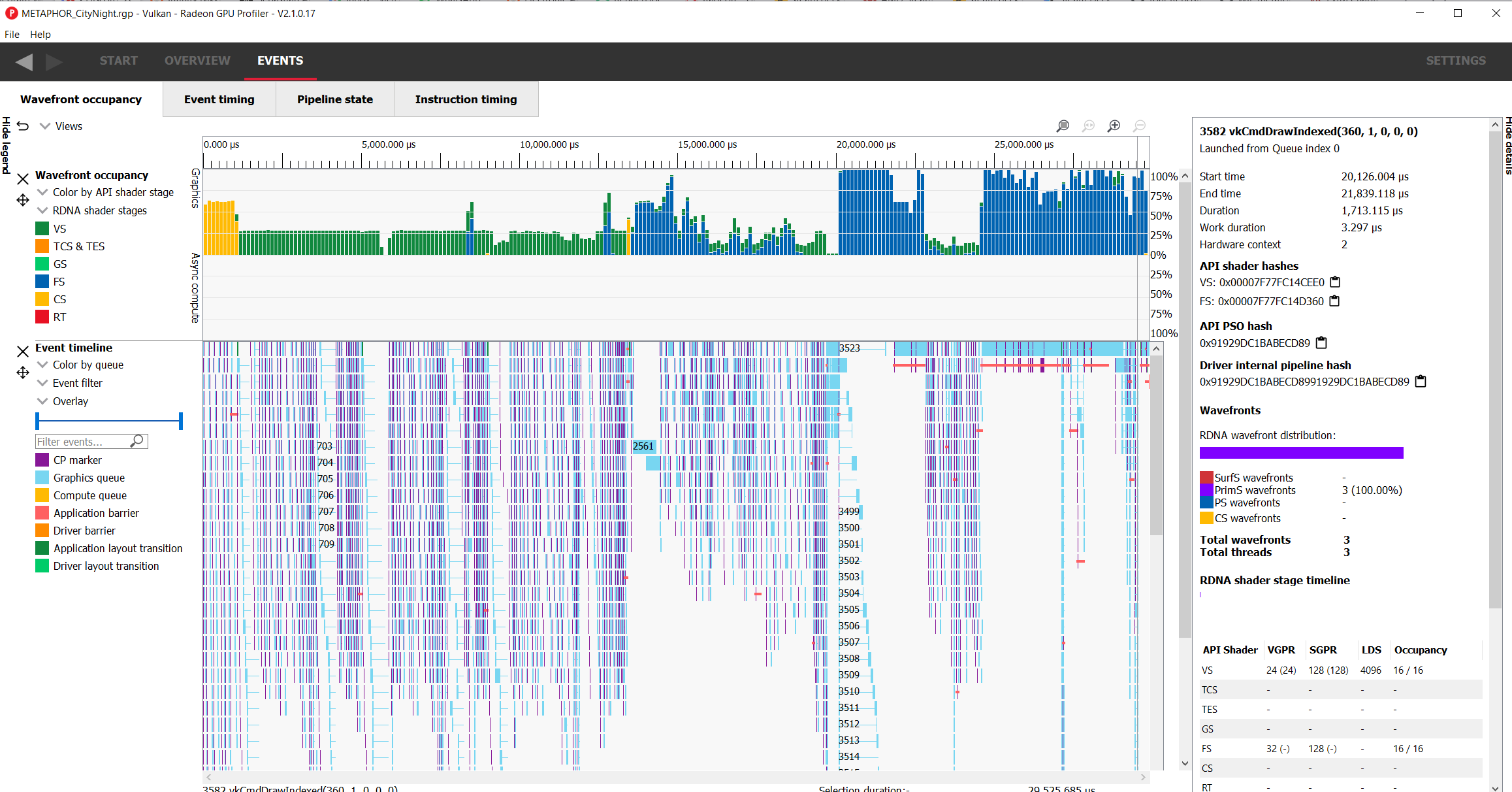
Task: Copy the API PSO hash to clipboard
Action: click(x=1321, y=342)
